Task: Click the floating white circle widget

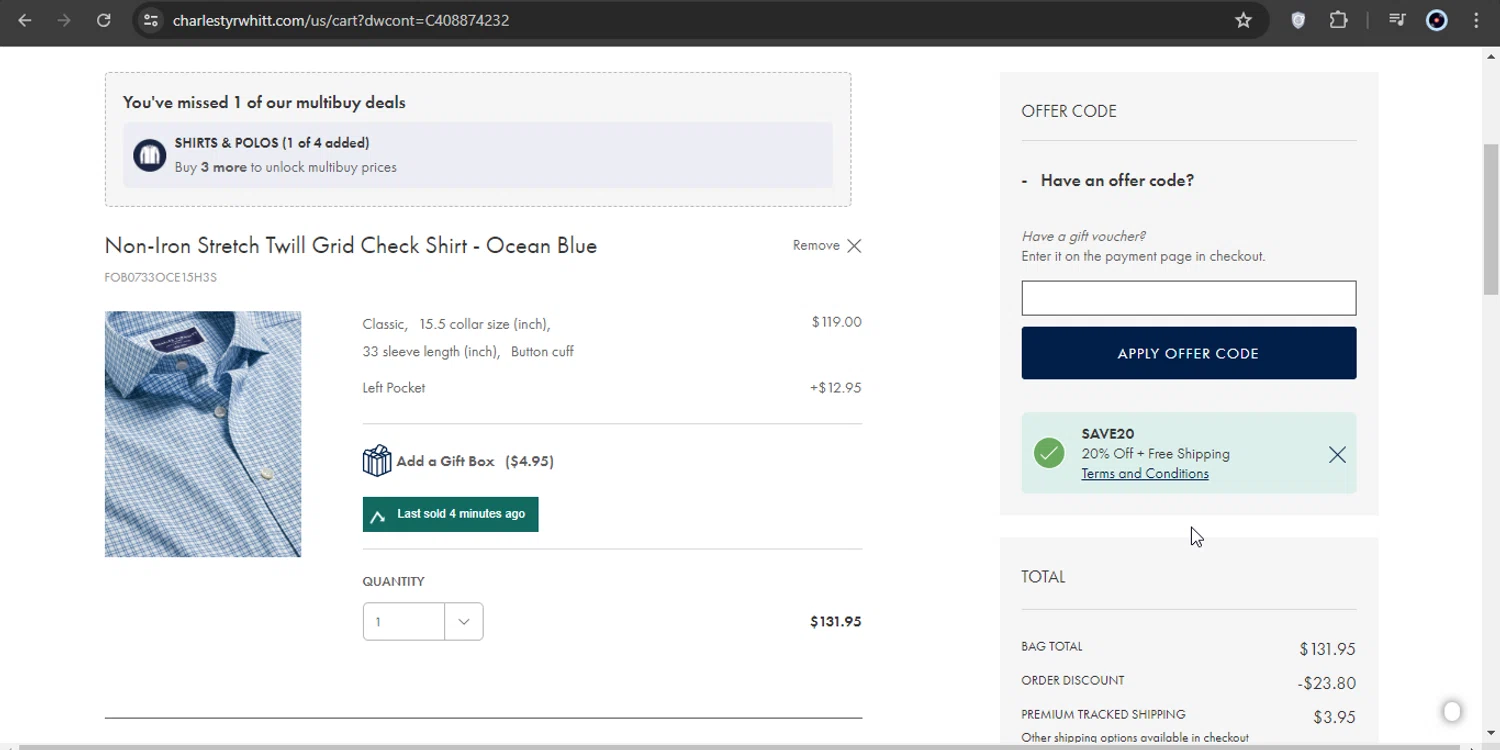Action: [x=1452, y=711]
